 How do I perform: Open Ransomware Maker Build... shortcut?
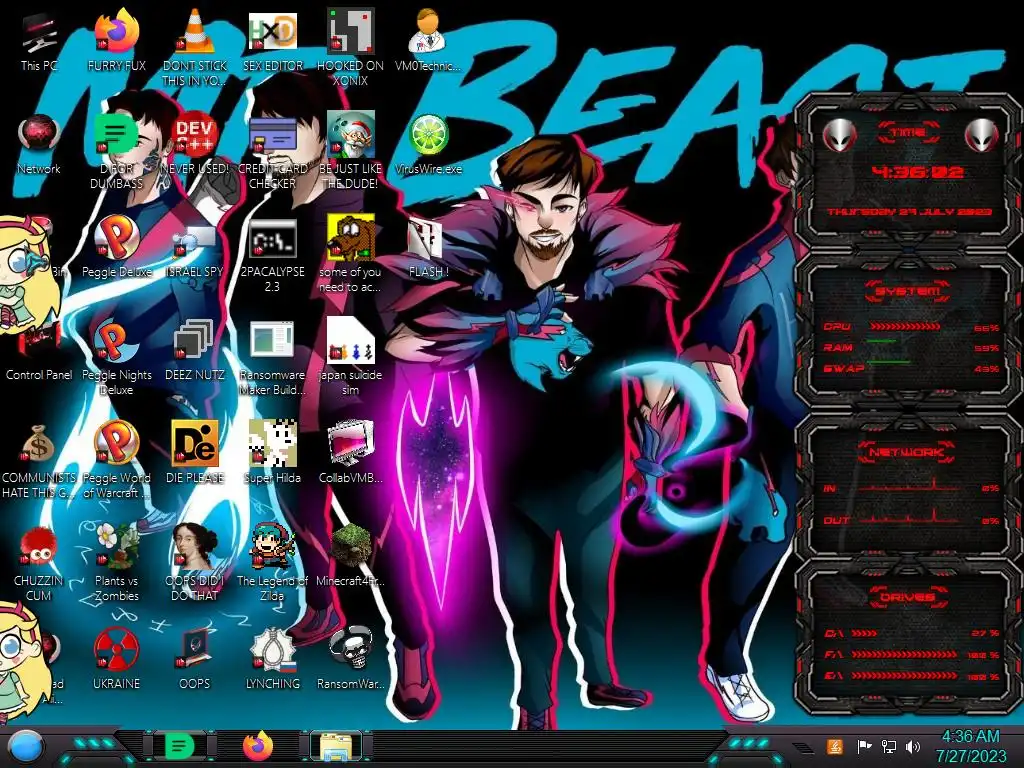click(x=272, y=358)
